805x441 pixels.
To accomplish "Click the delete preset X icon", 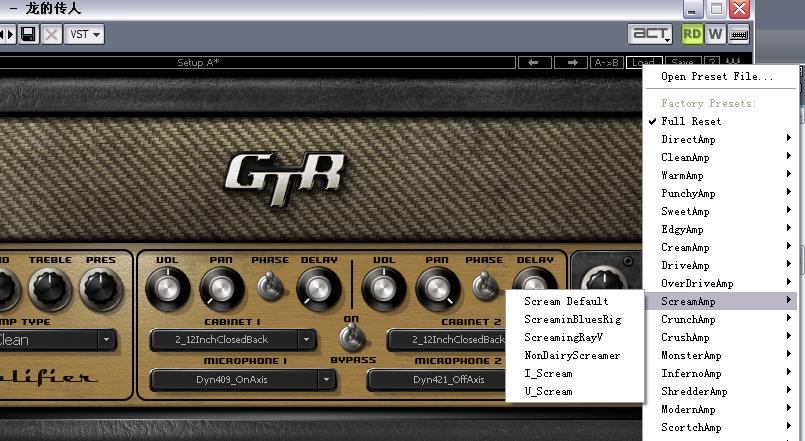I will (51, 35).
